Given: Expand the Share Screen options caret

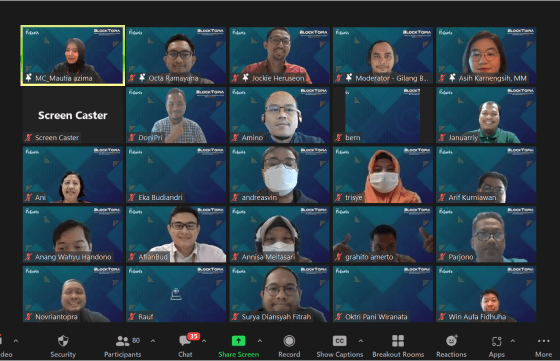Looking at the screenshot, I should click(260, 341).
